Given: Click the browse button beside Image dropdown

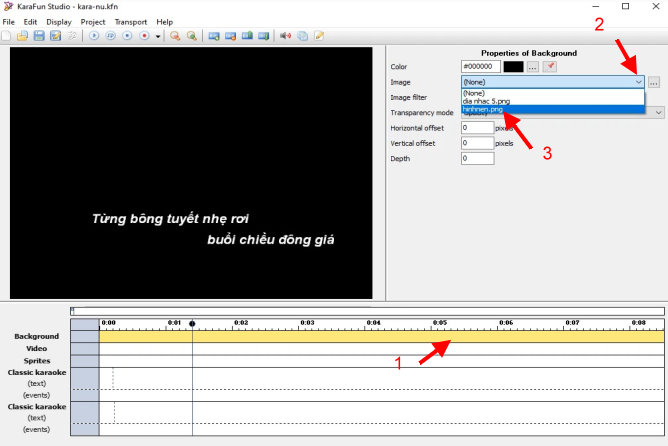Looking at the screenshot, I should [x=654, y=82].
